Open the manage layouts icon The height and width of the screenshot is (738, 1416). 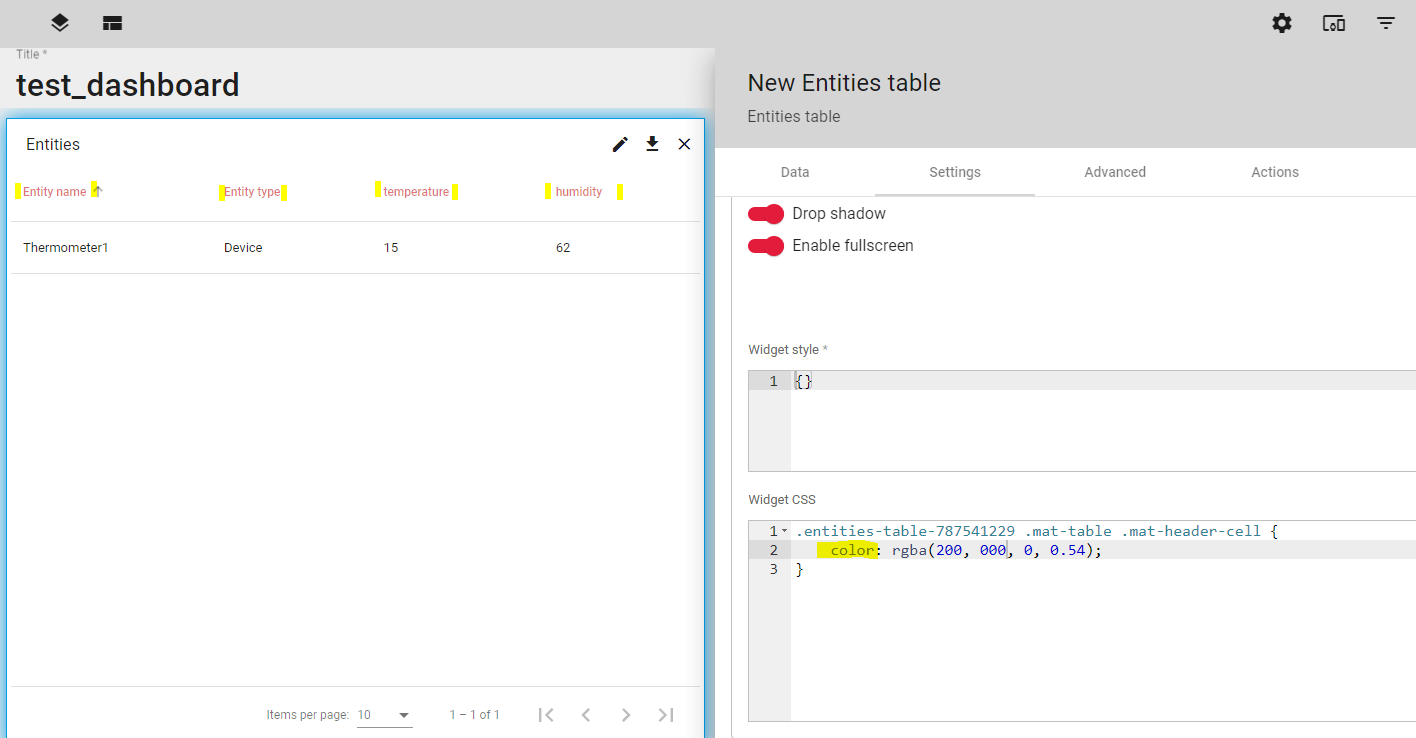112,23
